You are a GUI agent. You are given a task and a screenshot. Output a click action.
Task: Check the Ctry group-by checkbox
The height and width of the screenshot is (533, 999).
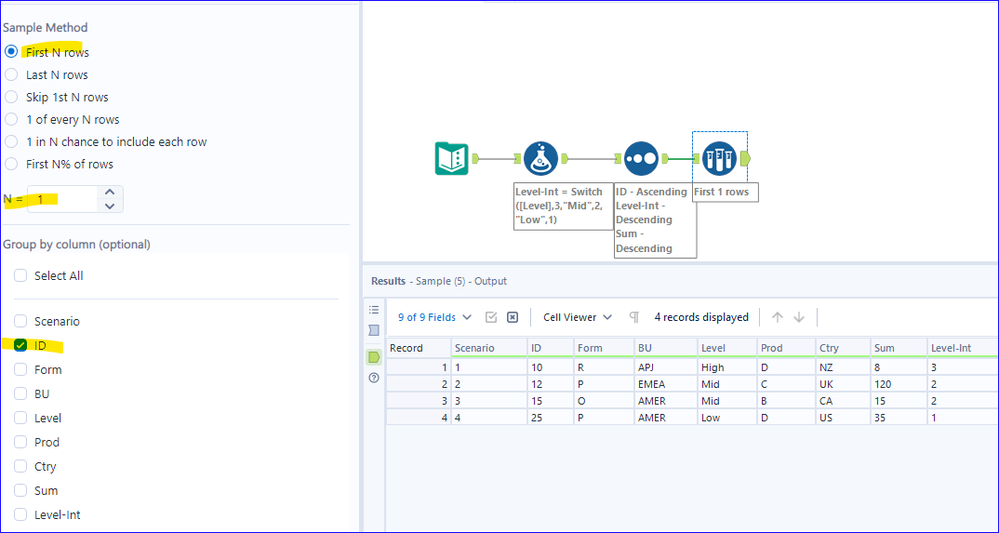coord(21,466)
